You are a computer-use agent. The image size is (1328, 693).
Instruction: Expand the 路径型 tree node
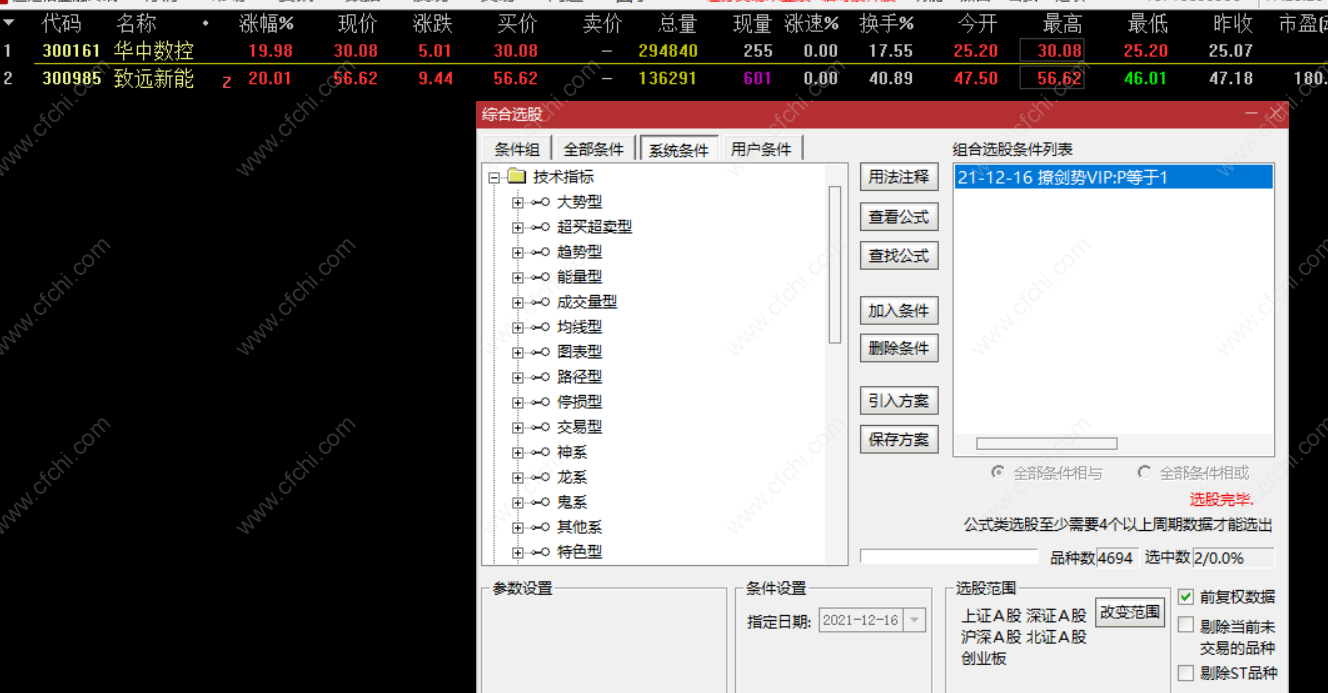click(517, 378)
